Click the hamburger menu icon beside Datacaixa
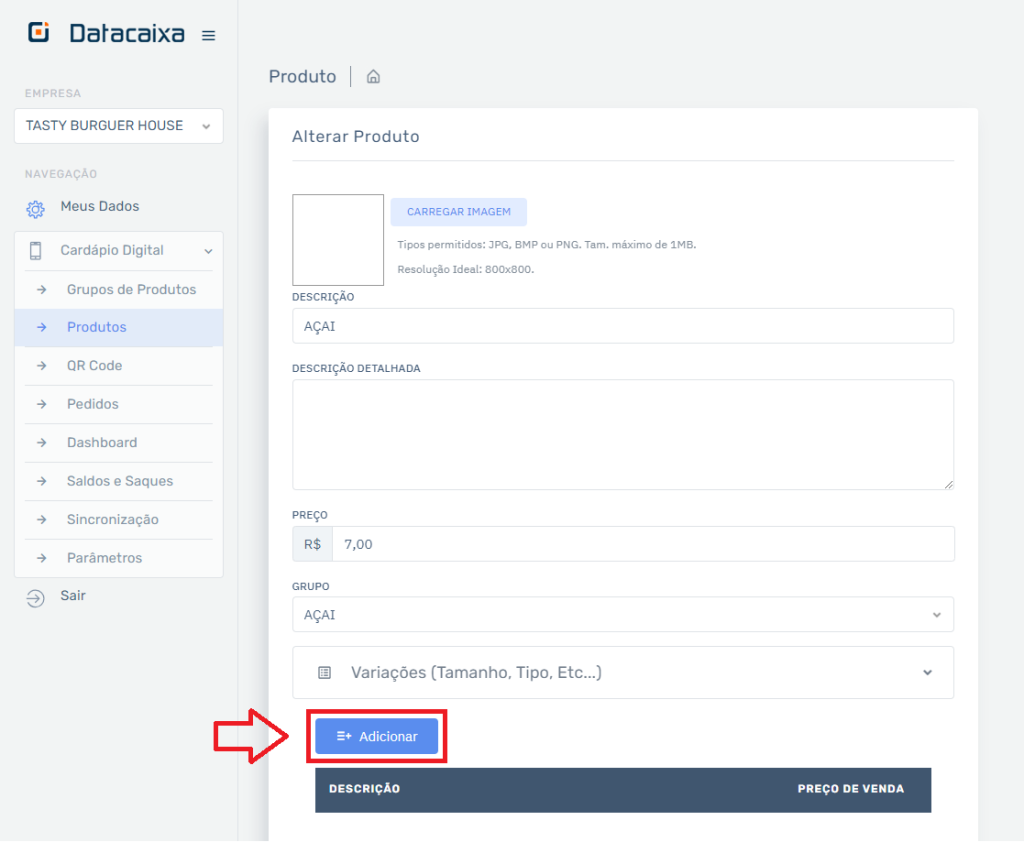This screenshot has width=1024, height=842. click(208, 32)
